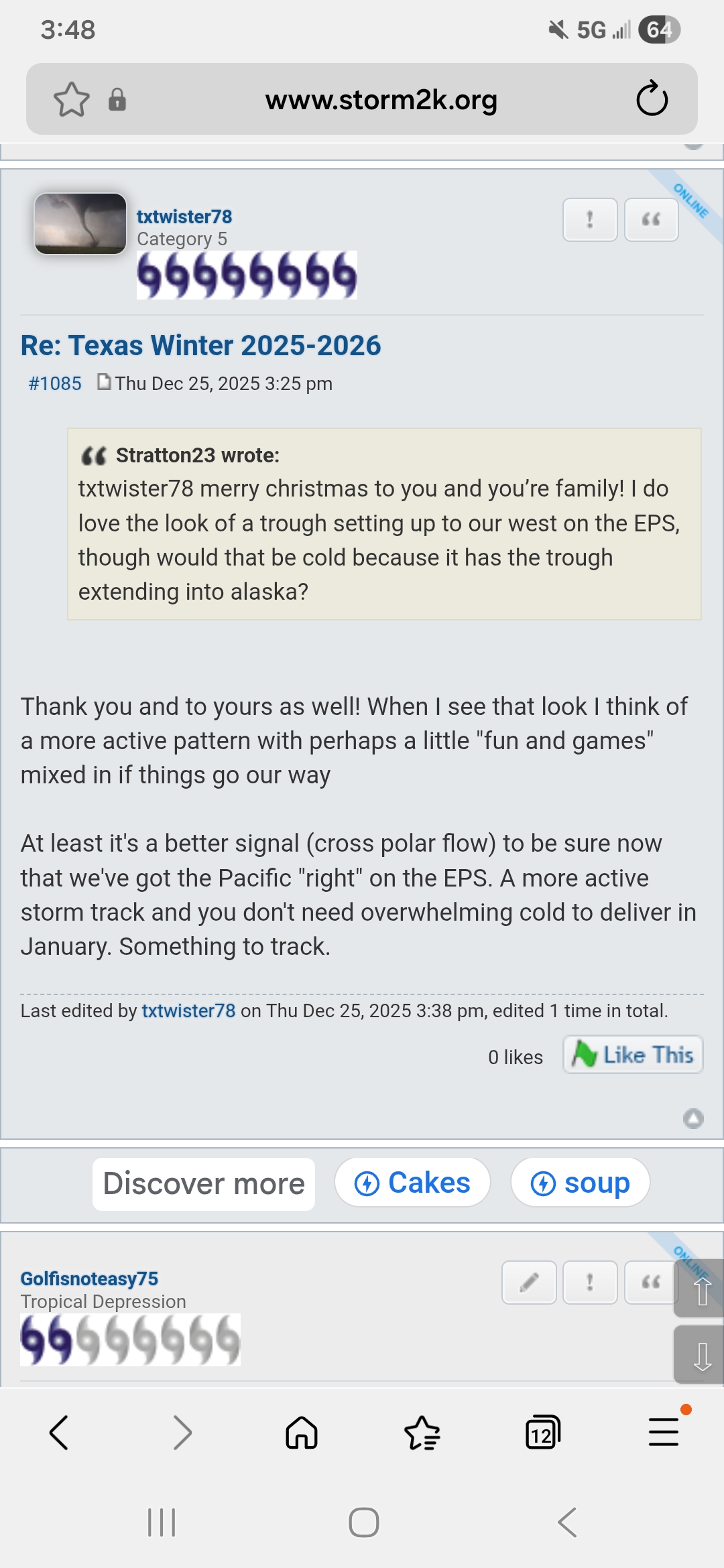Open the browser hamburger menu
Image resolution: width=724 pixels, height=1568 pixels.
(664, 1433)
